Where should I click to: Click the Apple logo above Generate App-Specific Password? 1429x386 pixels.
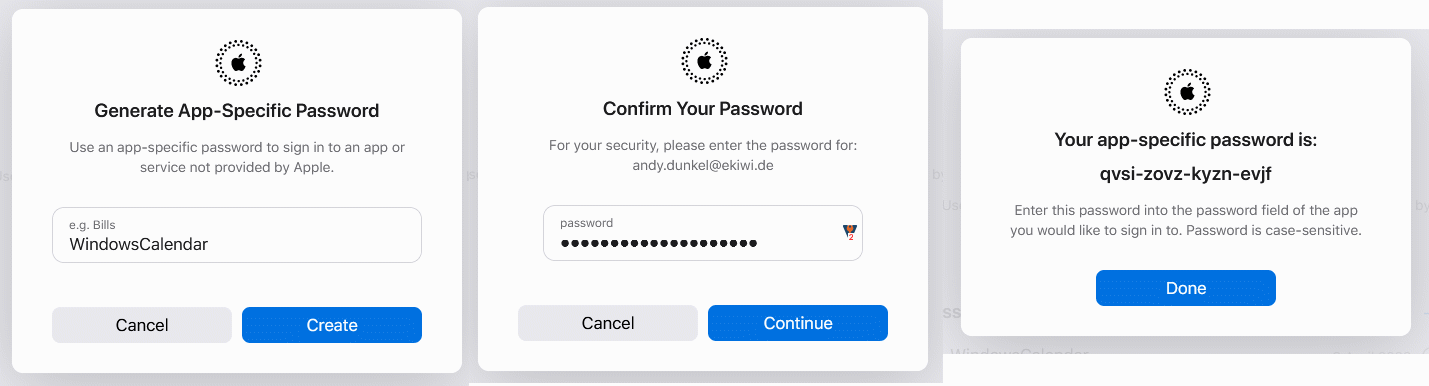(x=238, y=62)
